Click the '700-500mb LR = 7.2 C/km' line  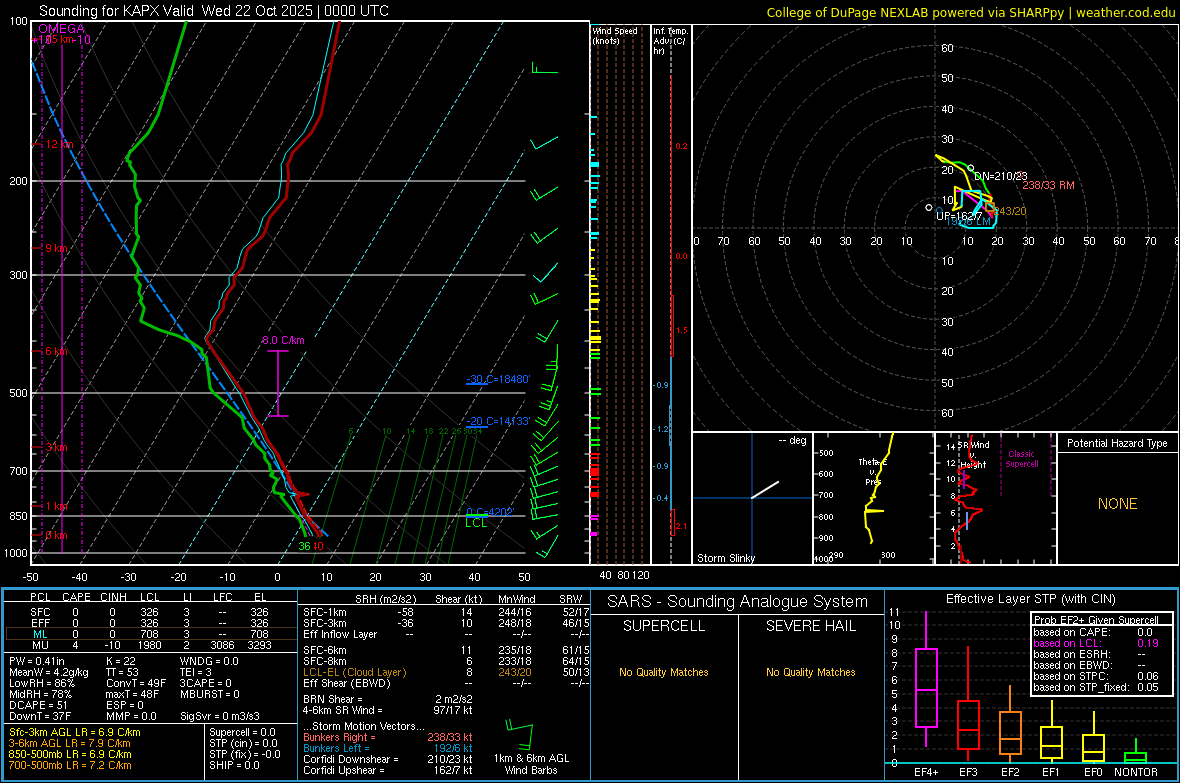tap(70, 765)
